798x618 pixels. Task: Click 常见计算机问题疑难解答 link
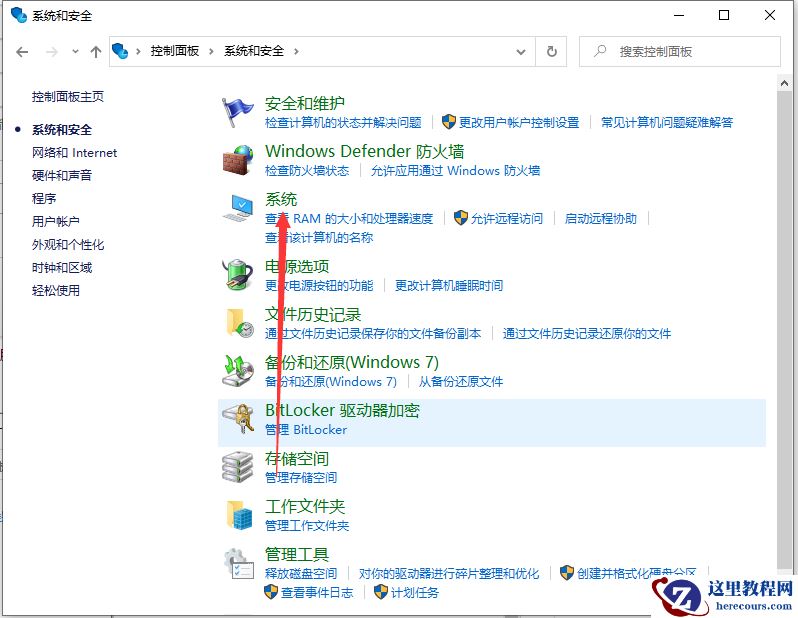click(667, 123)
